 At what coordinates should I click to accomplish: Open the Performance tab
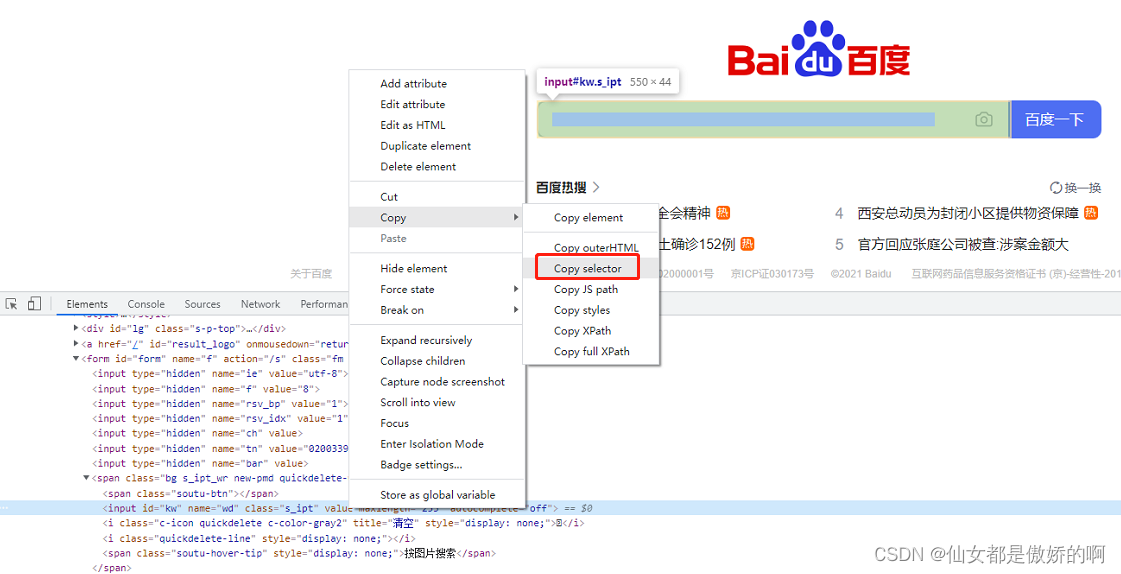[324, 304]
